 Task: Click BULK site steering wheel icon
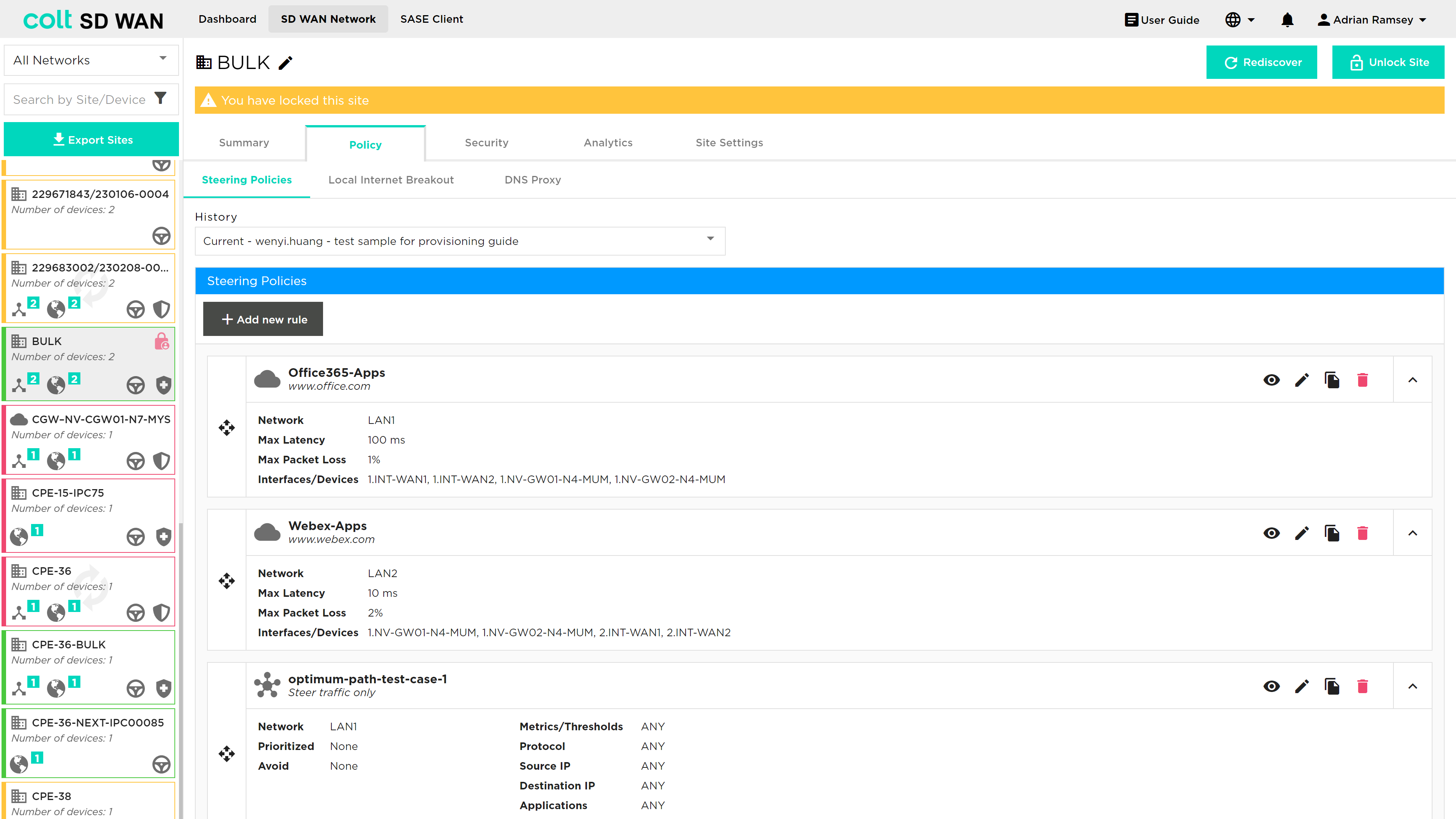[136, 386]
